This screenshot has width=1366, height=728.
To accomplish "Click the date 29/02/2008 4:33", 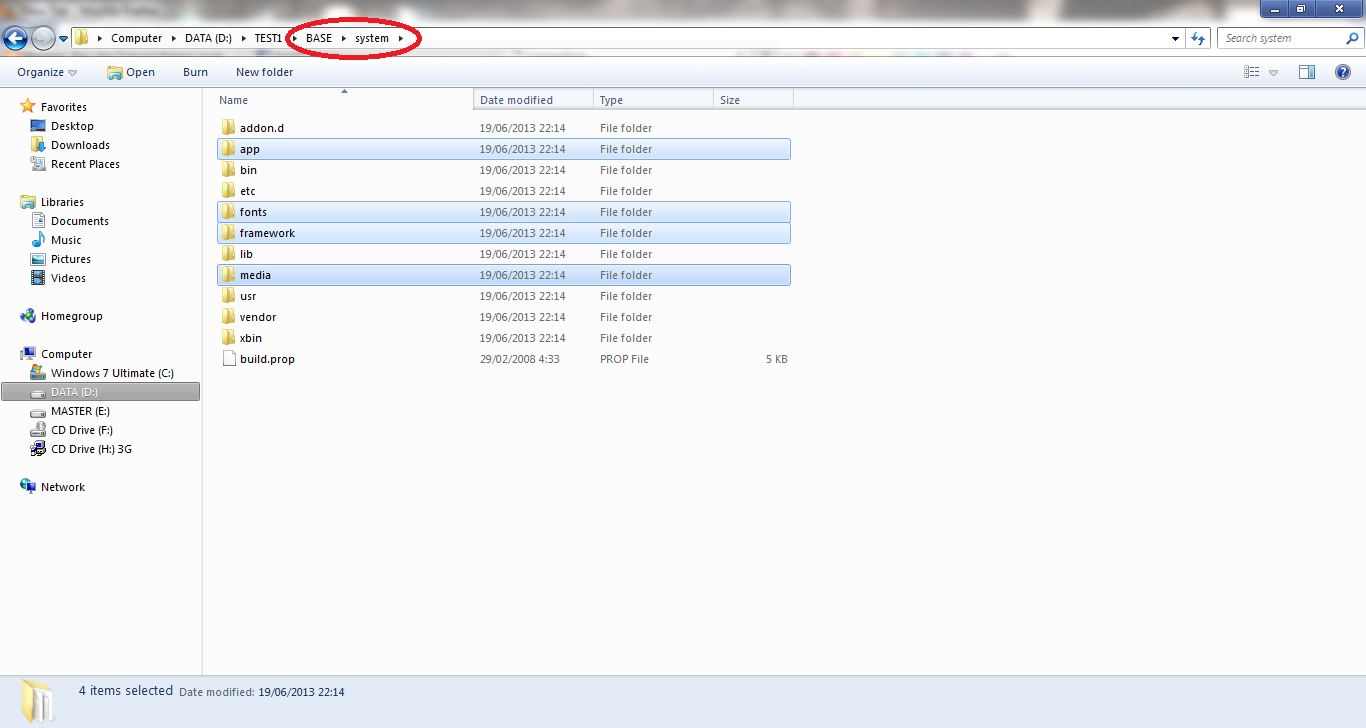I will (x=520, y=359).
